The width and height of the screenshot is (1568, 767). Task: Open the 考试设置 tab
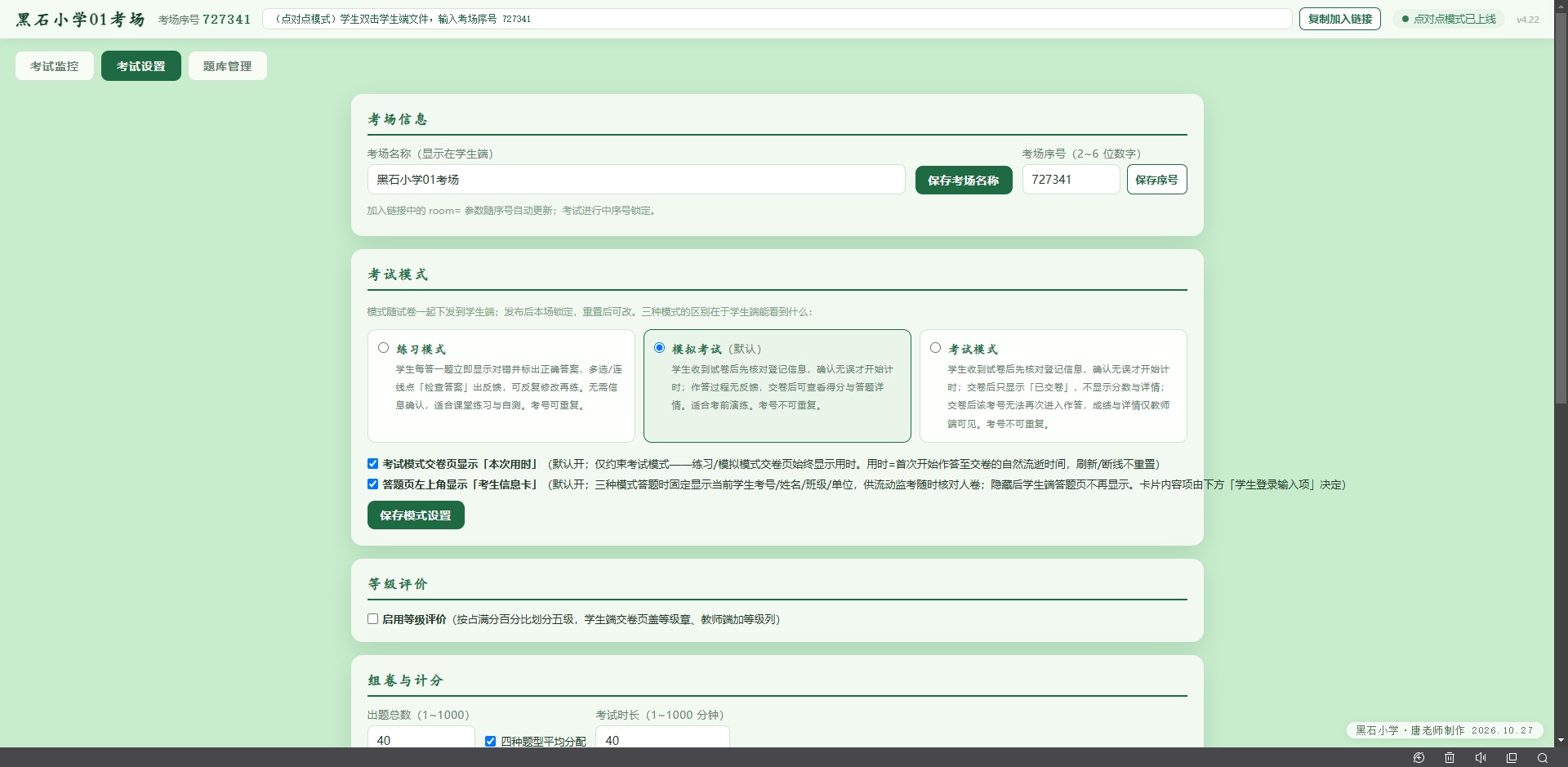click(141, 66)
